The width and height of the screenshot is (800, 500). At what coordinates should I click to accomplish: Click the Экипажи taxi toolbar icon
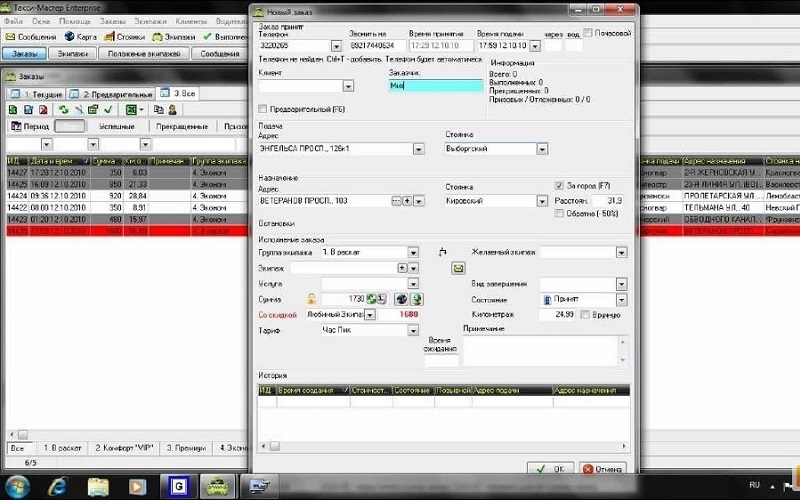[x=157, y=37]
